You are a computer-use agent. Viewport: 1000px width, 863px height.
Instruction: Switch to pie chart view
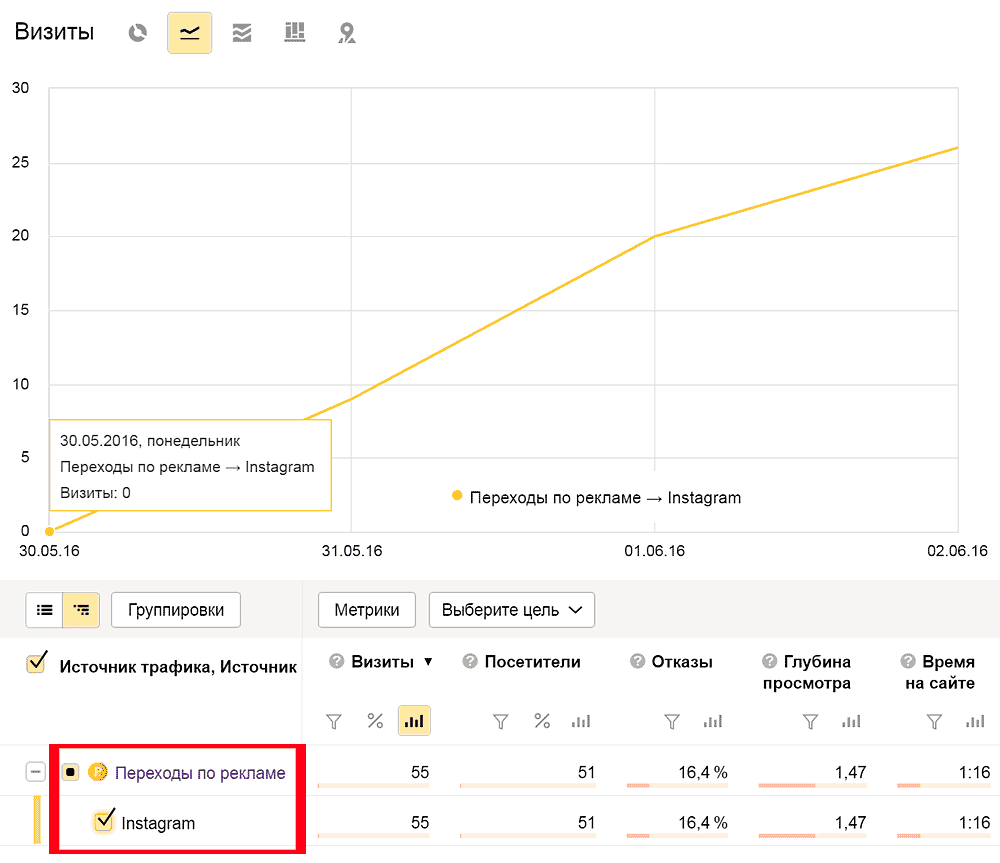[x=138, y=33]
